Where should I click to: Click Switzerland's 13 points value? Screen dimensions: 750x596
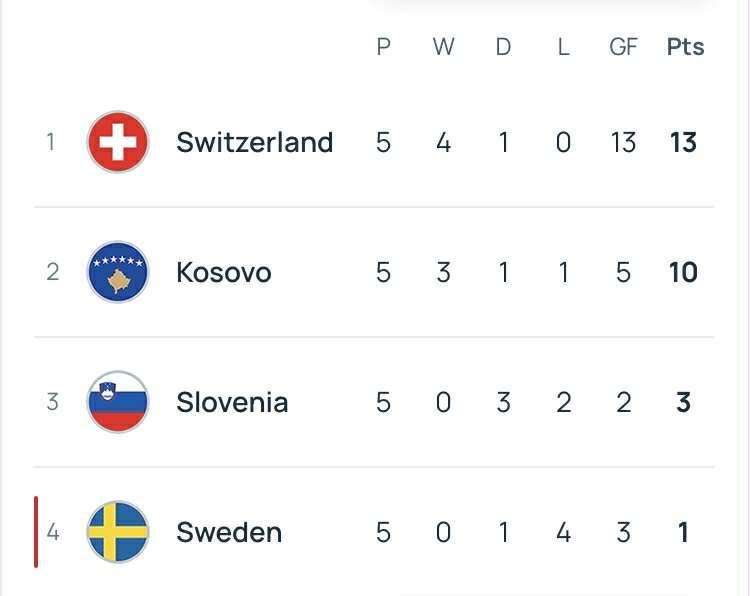(x=683, y=142)
